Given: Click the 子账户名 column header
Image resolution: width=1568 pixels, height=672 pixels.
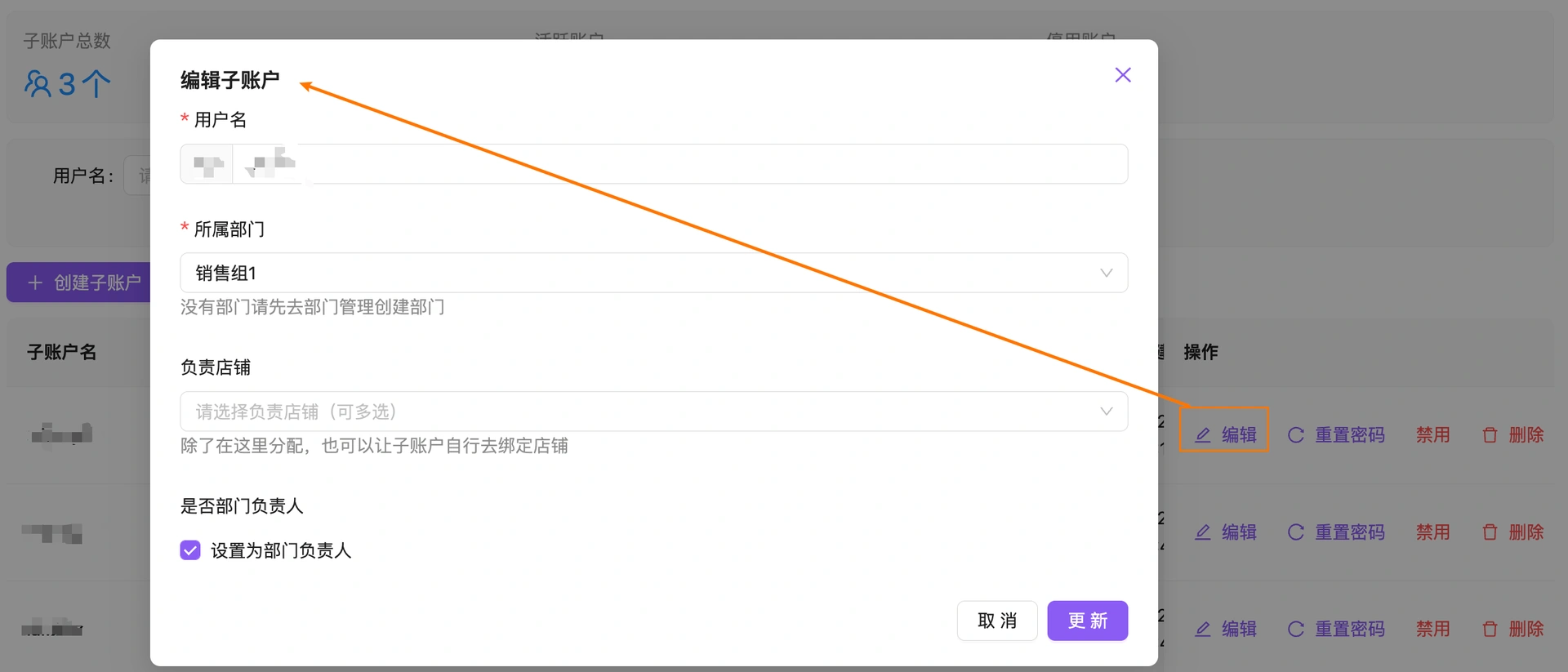Looking at the screenshot, I should click(62, 352).
